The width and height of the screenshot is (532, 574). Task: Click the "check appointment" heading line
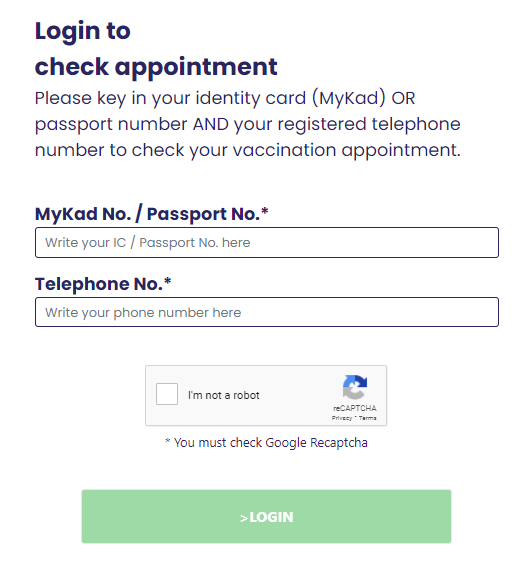(156, 67)
